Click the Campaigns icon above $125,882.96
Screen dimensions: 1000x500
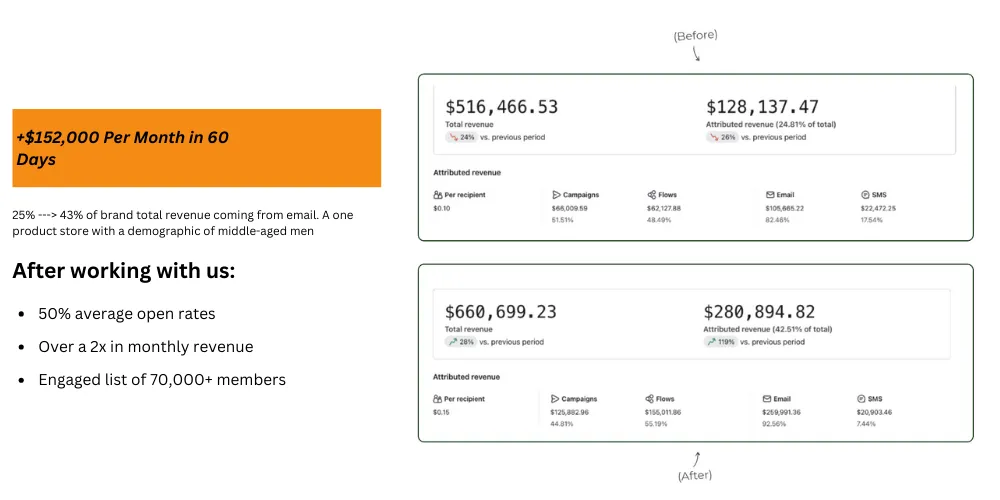554,398
